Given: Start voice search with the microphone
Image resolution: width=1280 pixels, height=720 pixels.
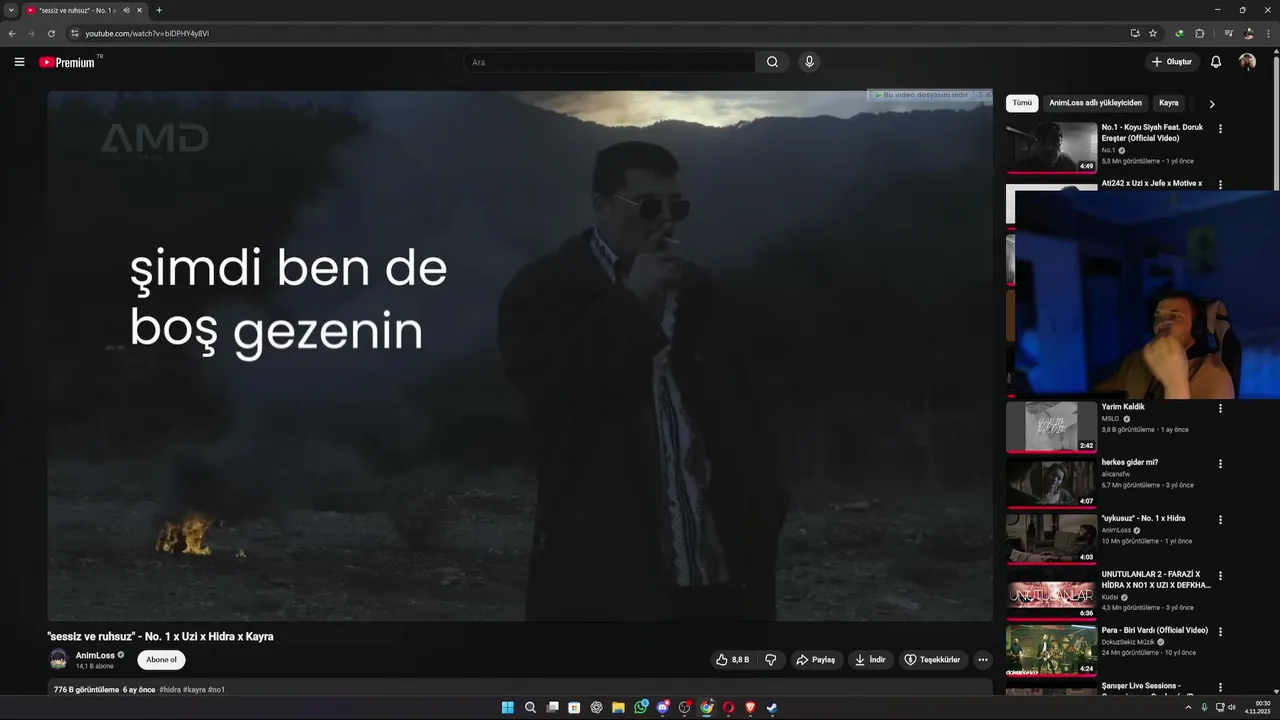Looking at the screenshot, I should (x=809, y=62).
